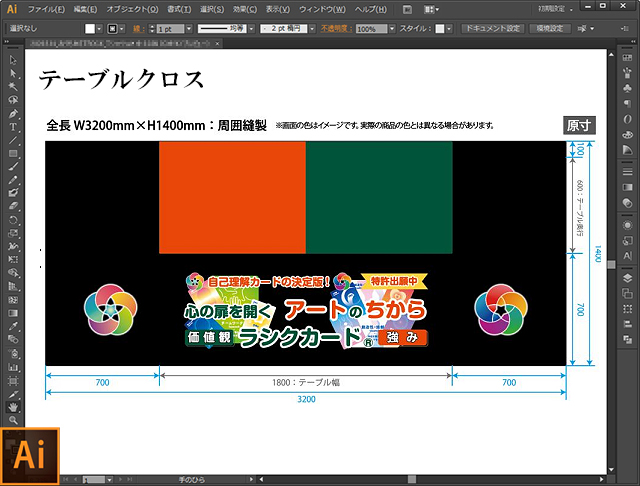Open the opacity 100% dropdown arrow
640x486 pixels.
point(392,29)
